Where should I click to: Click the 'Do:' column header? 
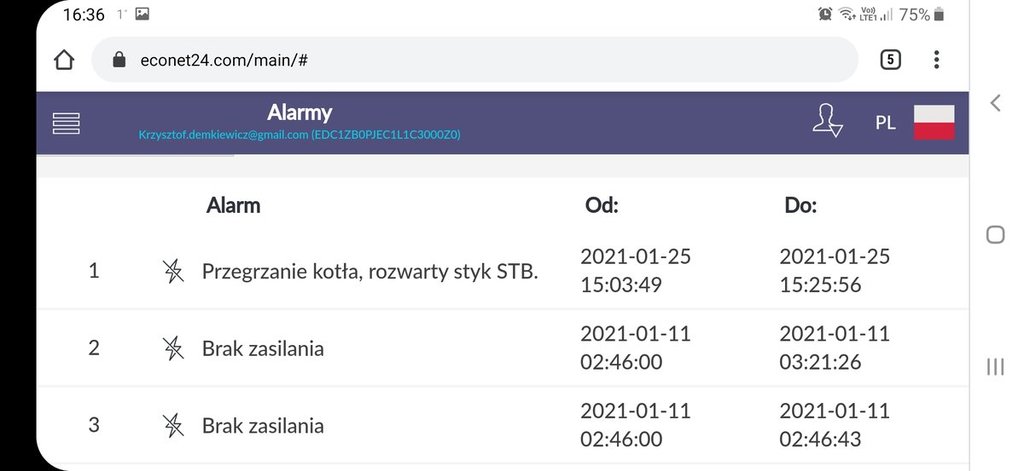point(801,206)
